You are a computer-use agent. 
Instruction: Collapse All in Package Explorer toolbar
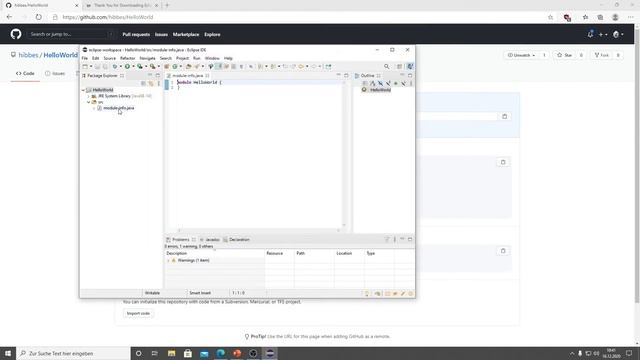point(143,83)
